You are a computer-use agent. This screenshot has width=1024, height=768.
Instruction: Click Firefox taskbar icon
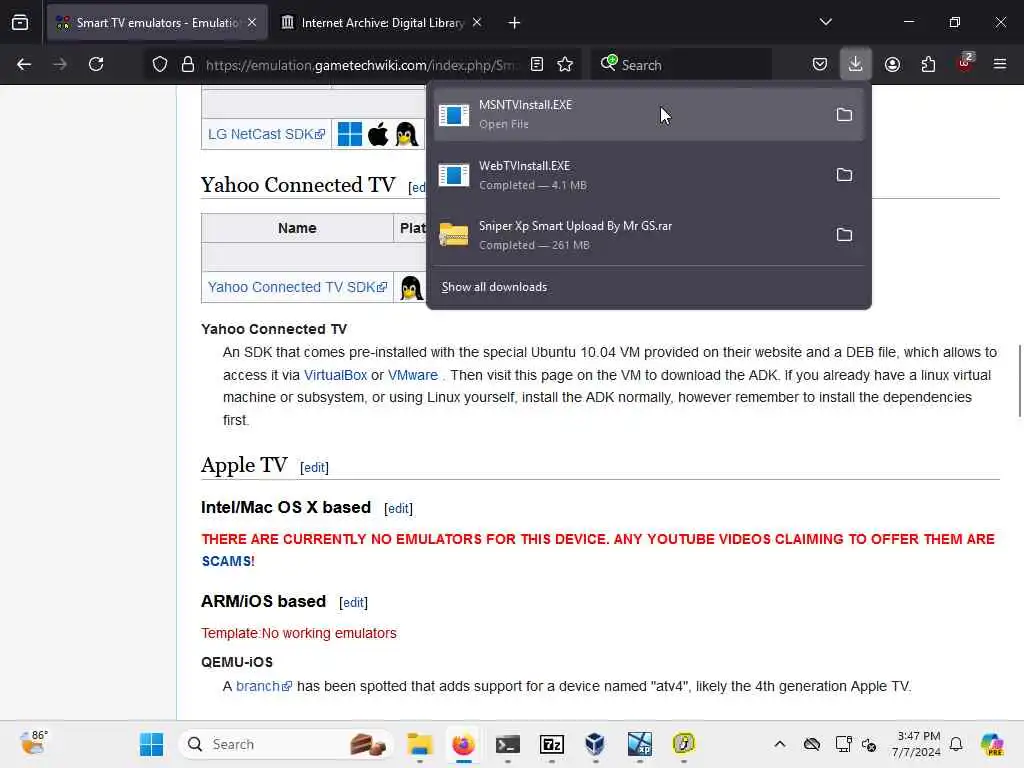463,744
